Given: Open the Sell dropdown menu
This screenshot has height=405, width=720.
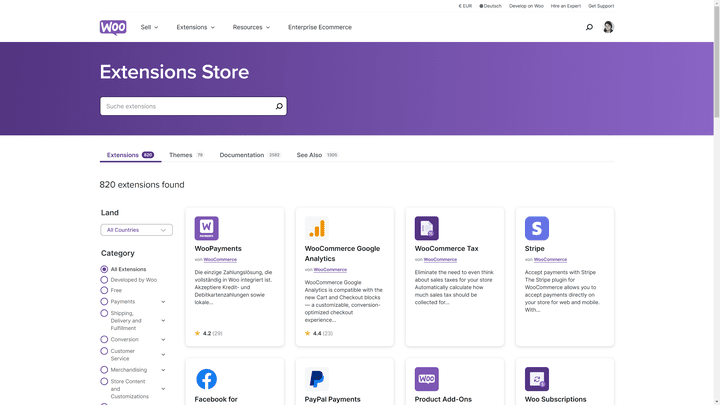Looking at the screenshot, I should click(149, 27).
